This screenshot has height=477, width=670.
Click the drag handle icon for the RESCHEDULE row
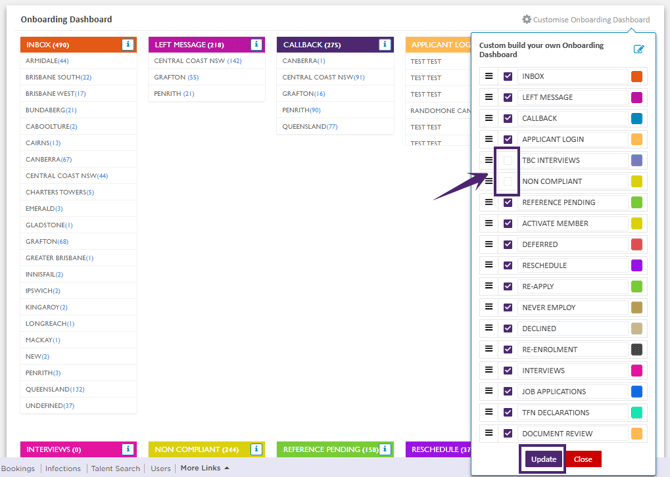click(489, 265)
